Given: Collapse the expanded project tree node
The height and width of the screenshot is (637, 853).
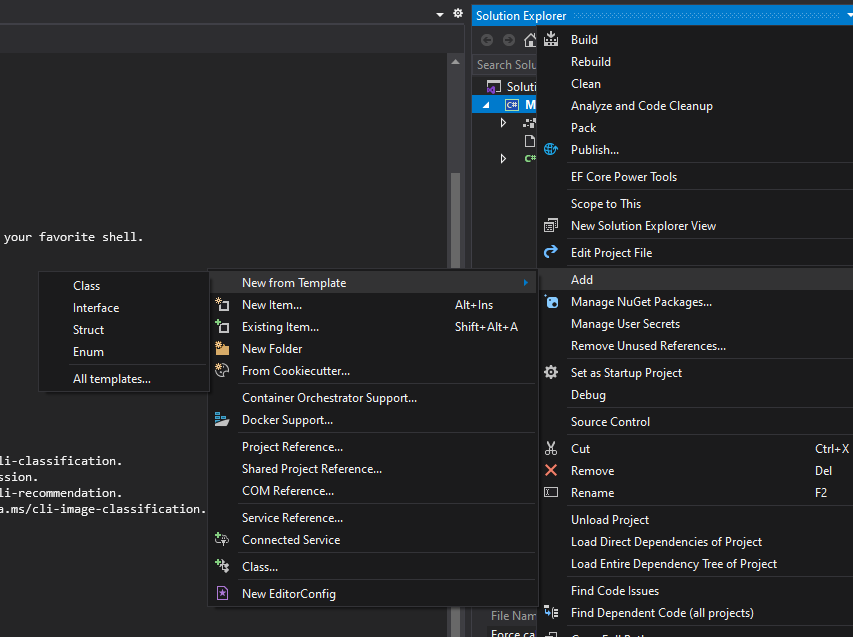Looking at the screenshot, I should pos(484,103).
